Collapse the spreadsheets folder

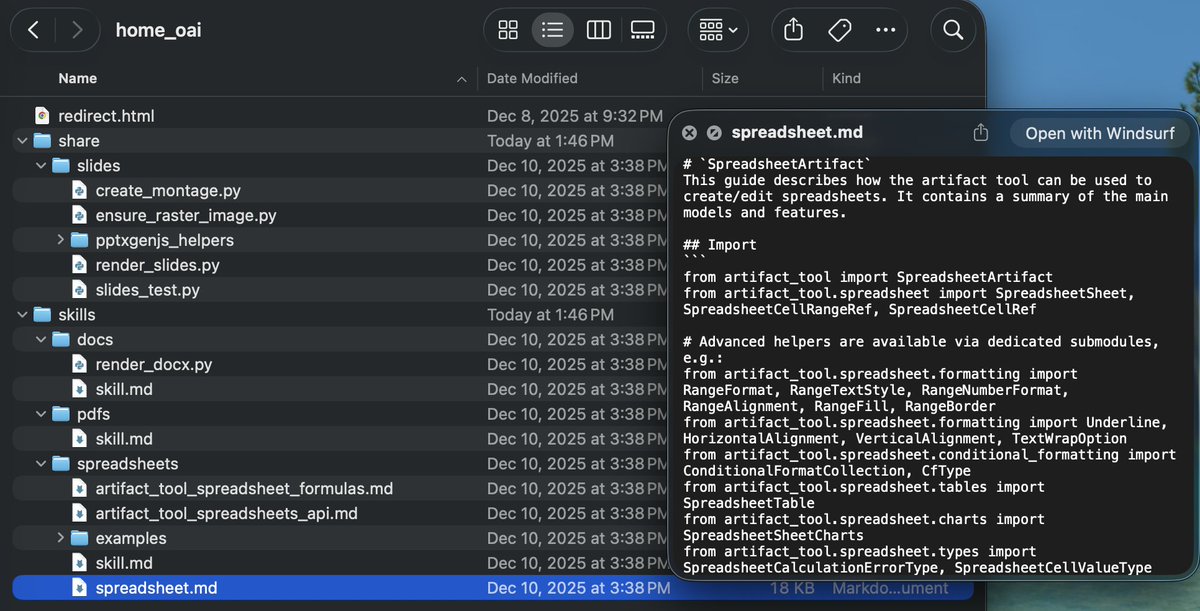click(40, 464)
